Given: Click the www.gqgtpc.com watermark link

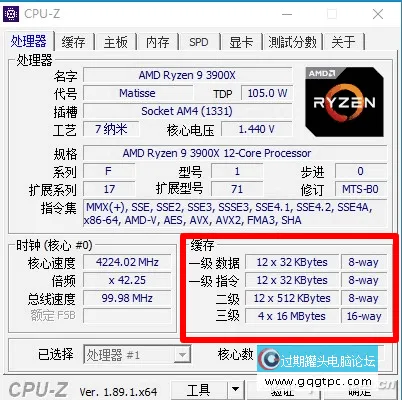Looking at the screenshot, I should [x=318, y=382].
